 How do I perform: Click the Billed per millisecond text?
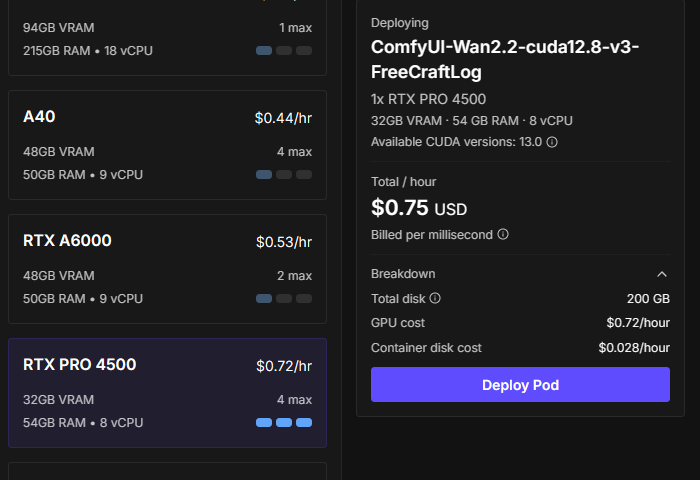[x=432, y=235]
